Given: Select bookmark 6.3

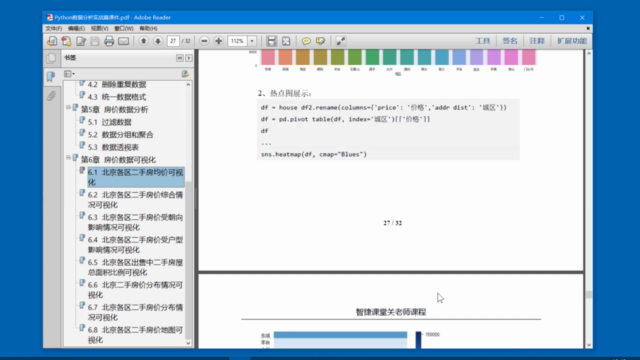Looking at the screenshot, I should [x=136, y=222].
